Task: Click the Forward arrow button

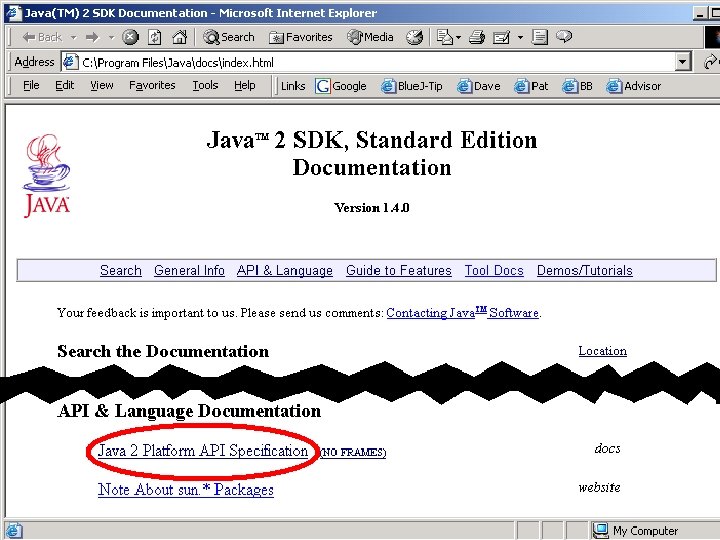Action: (92, 37)
